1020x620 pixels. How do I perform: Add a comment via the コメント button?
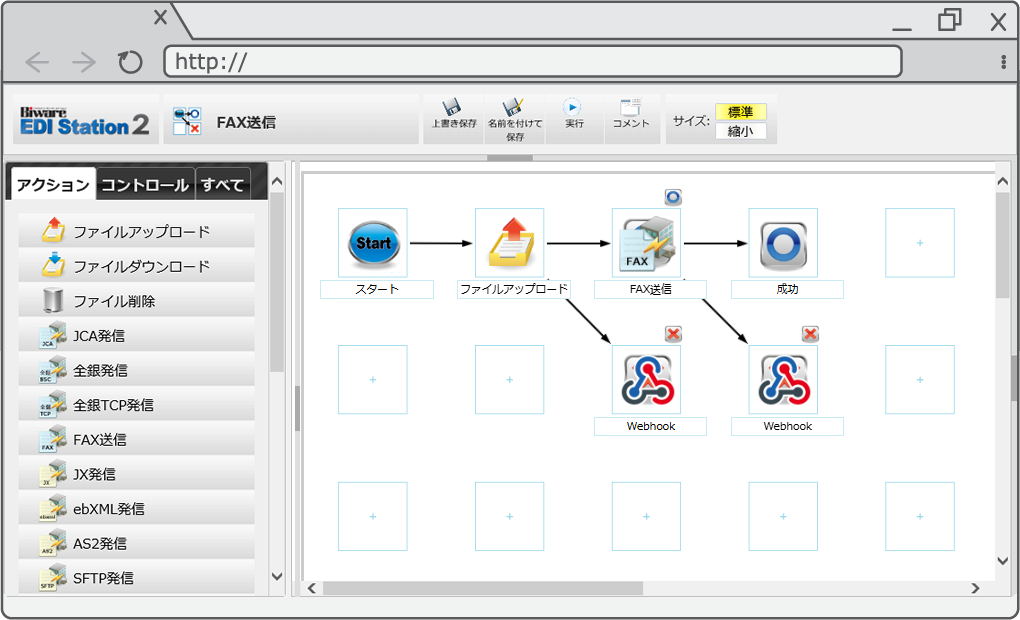pos(631,115)
